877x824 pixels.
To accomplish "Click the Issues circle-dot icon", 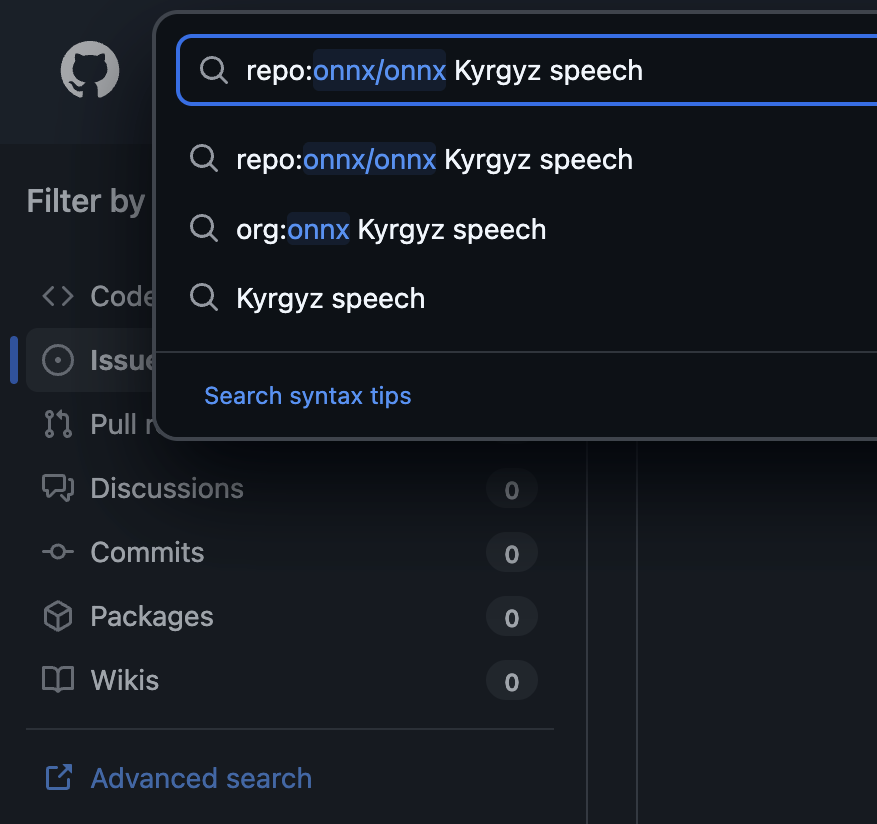I will [x=58, y=360].
